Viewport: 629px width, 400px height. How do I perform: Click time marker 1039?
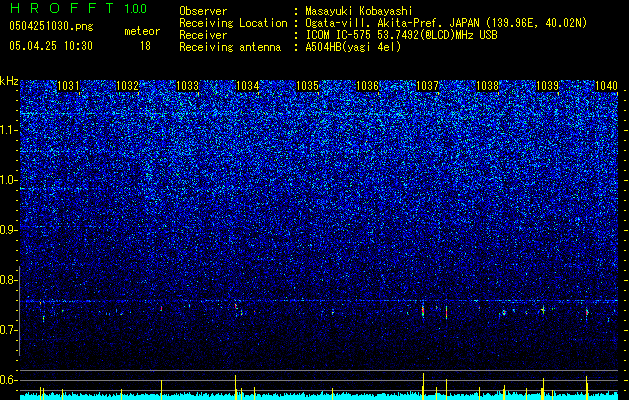547,86
